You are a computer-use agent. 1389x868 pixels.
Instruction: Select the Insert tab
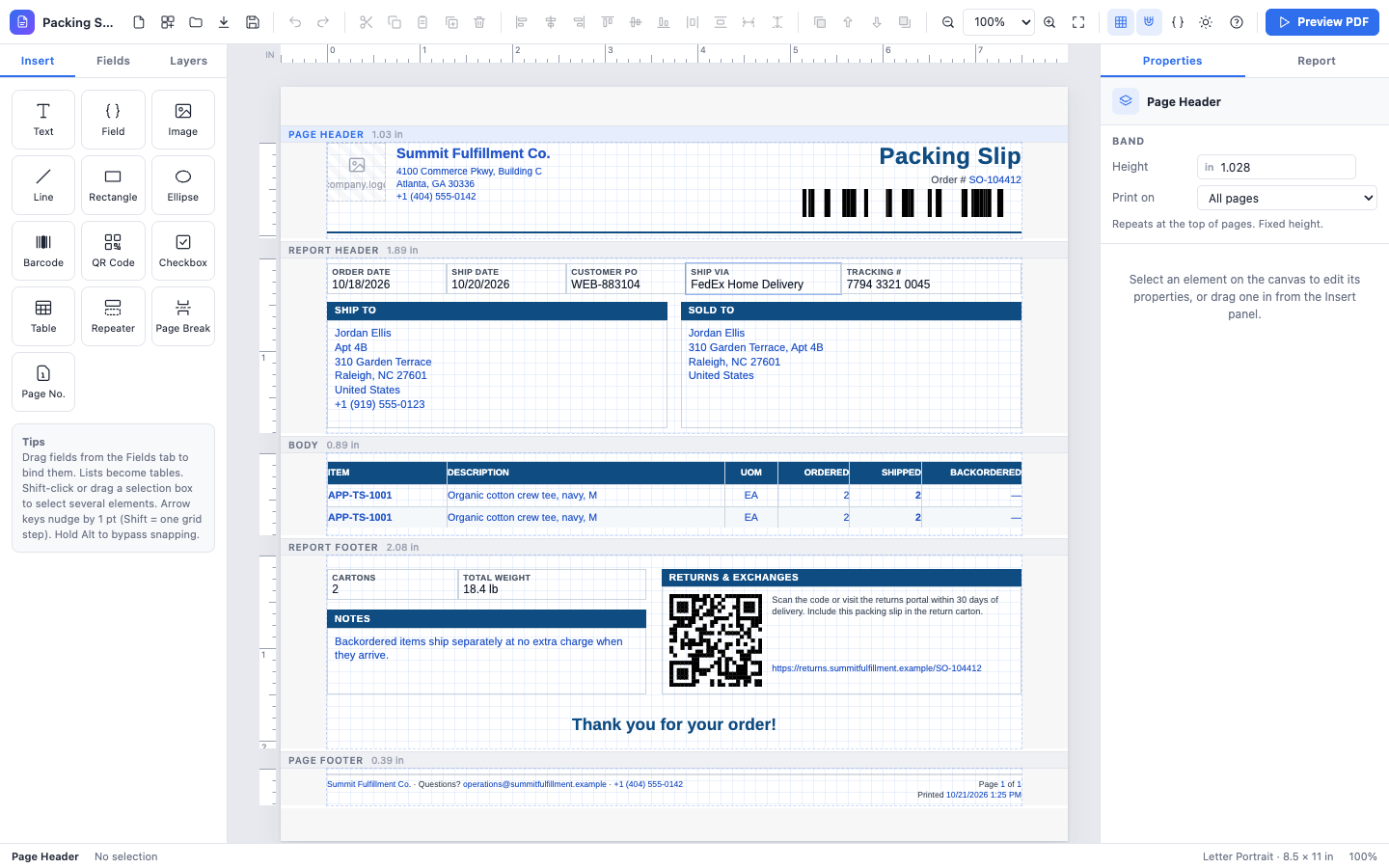coord(38,61)
